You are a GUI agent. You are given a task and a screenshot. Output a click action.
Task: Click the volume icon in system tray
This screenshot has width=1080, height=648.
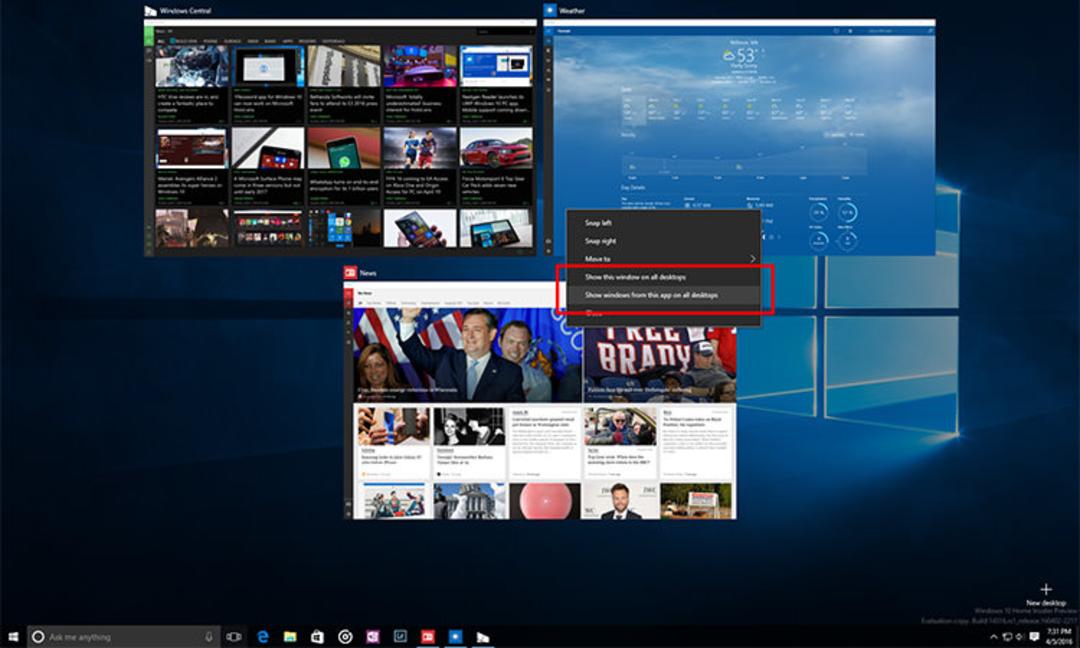[x=1020, y=637]
